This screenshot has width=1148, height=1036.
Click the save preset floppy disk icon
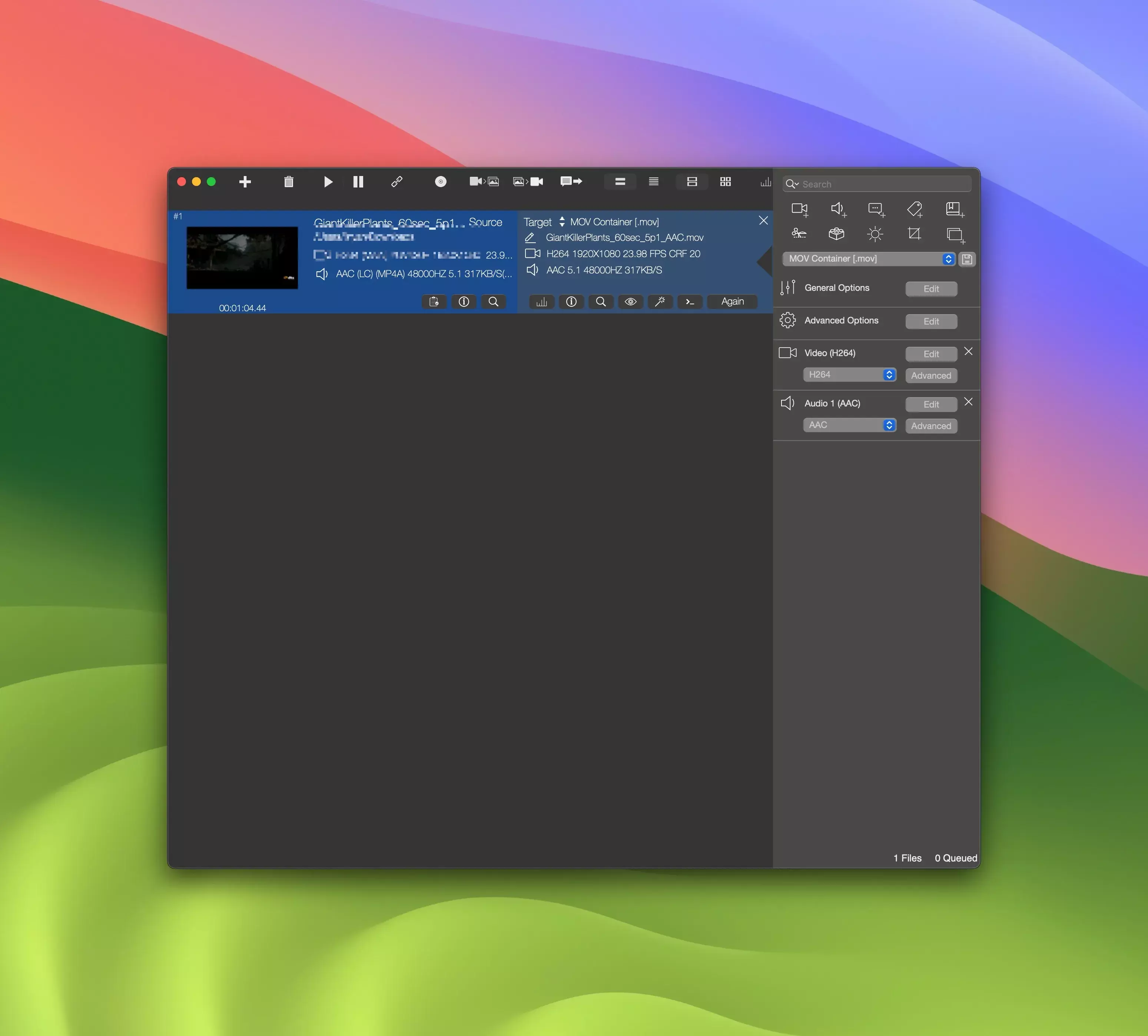[x=966, y=259]
